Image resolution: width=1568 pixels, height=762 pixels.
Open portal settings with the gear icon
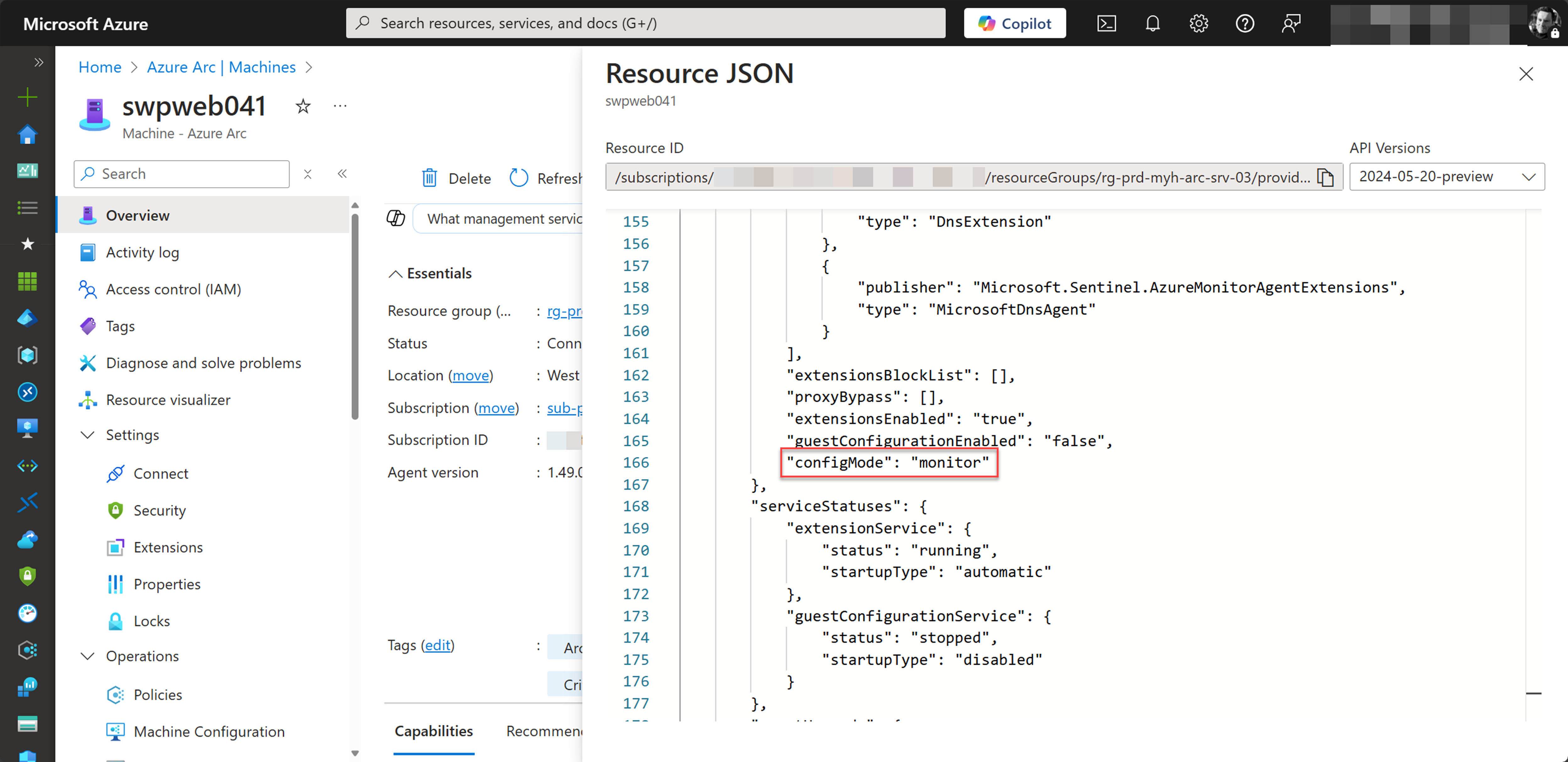[x=1198, y=23]
